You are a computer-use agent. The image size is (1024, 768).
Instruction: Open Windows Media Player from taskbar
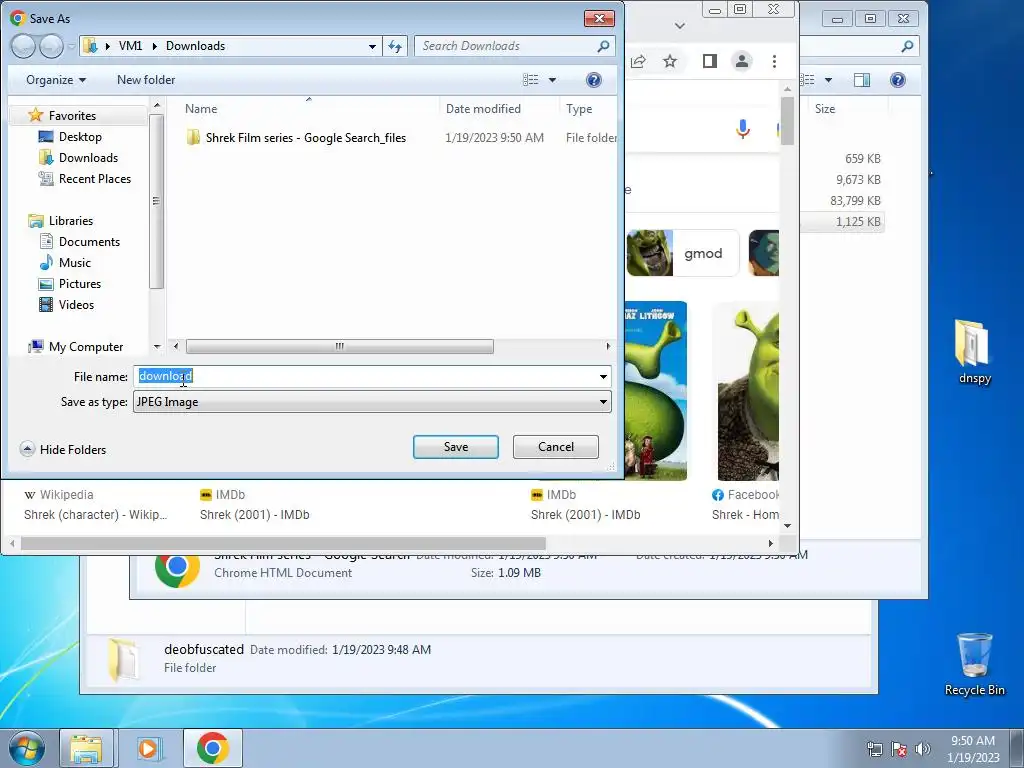(x=148, y=748)
